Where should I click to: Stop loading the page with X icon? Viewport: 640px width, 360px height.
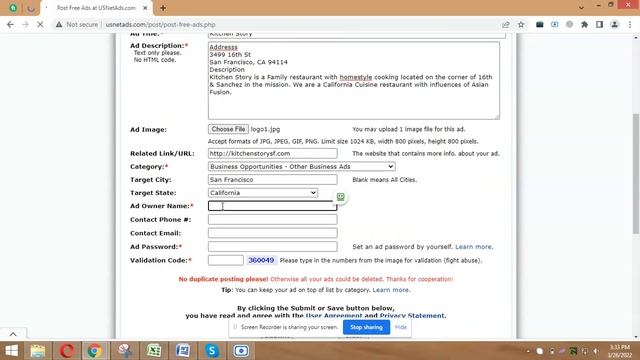point(40,24)
